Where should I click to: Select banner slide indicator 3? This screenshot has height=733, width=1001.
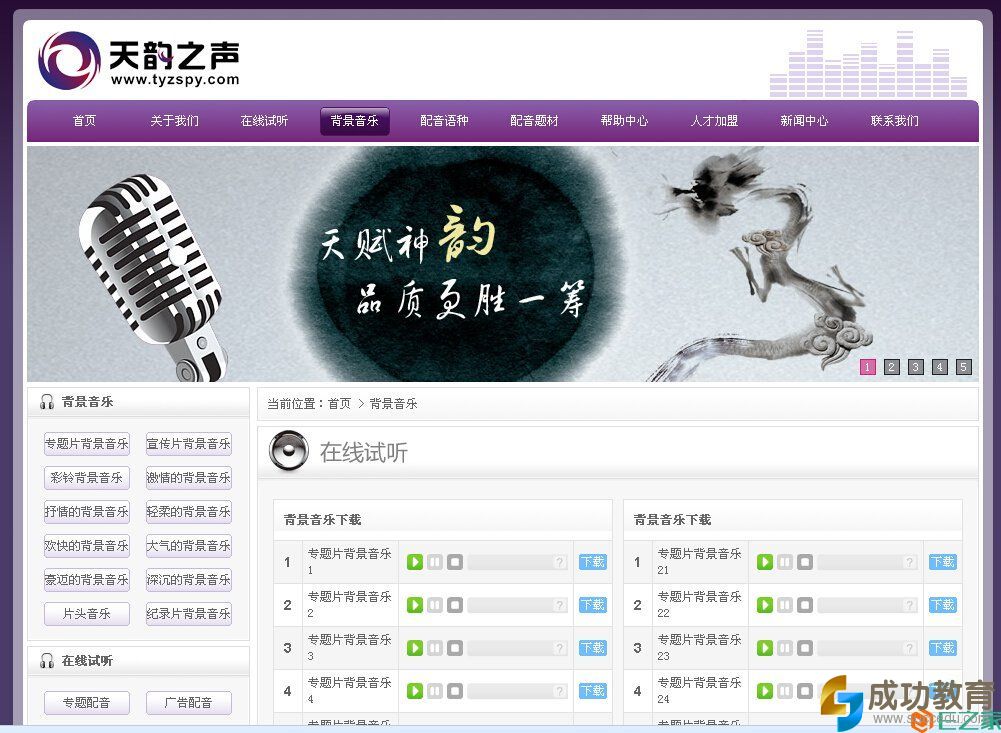tap(915, 367)
